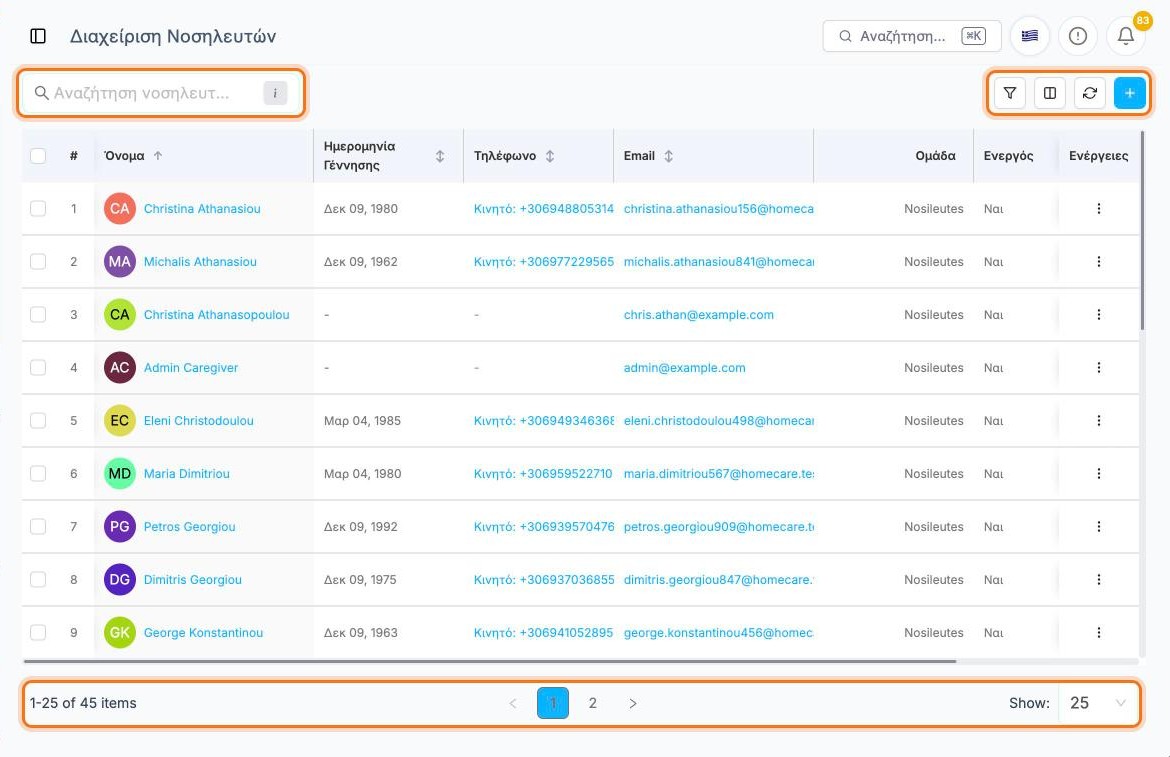Click the avatar of Eleni Christodoulou
The image size is (1170, 757).
(x=119, y=421)
